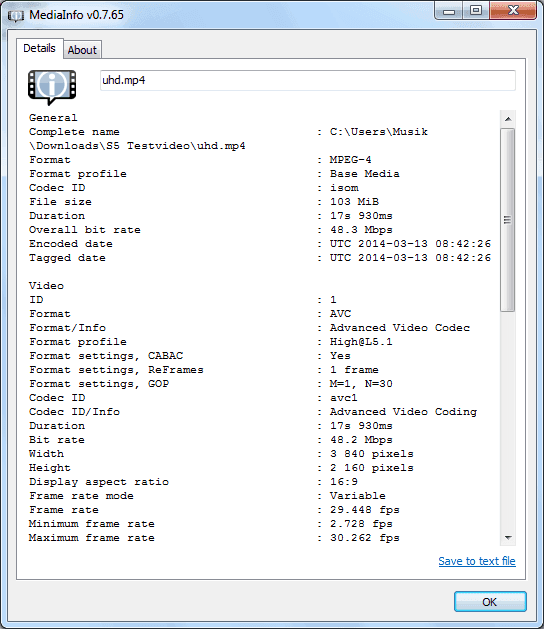The image size is (544, 629).
Task: Click the Video section heading
Action: point(46,286)
